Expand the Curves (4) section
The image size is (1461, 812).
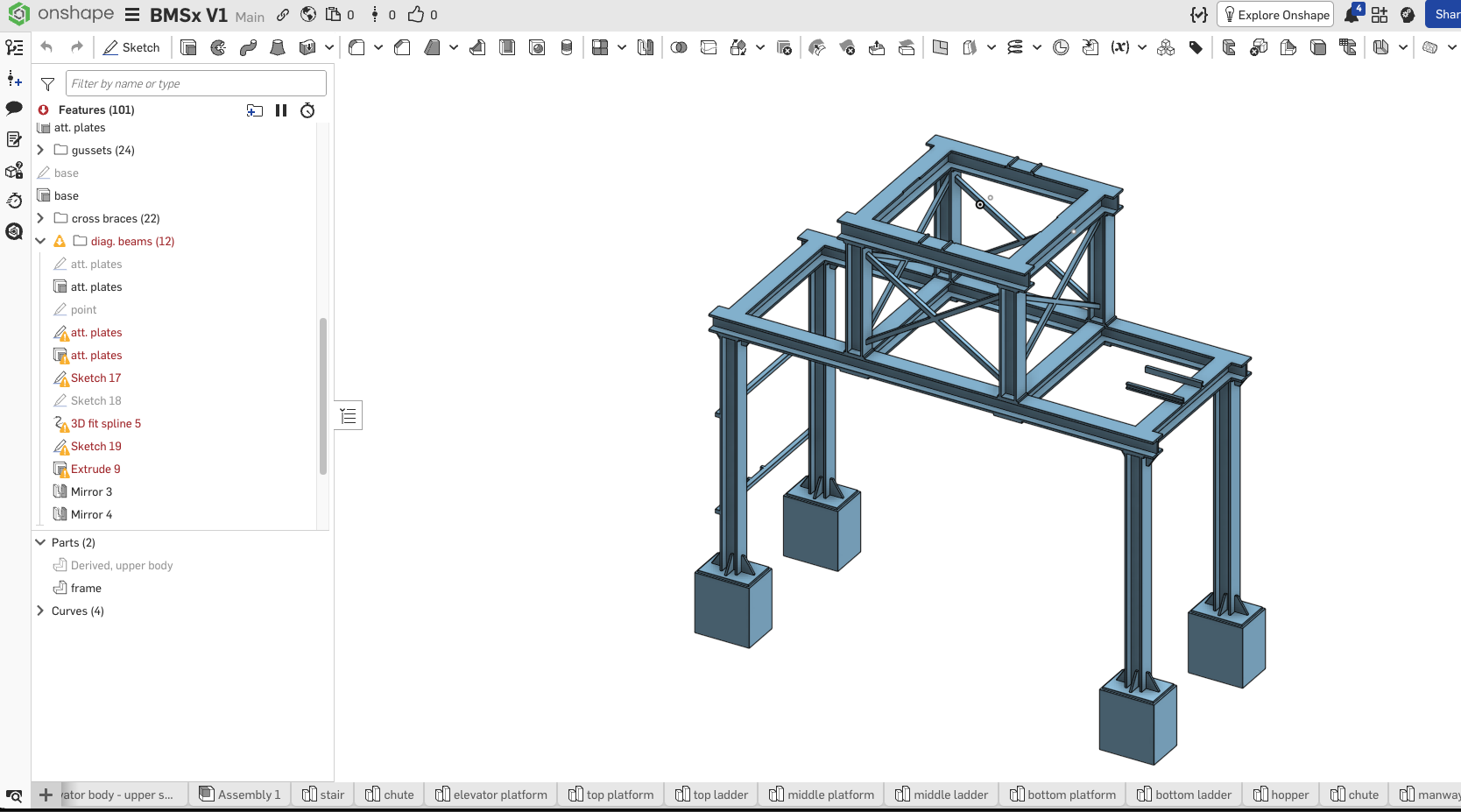[x=40, y=611]
